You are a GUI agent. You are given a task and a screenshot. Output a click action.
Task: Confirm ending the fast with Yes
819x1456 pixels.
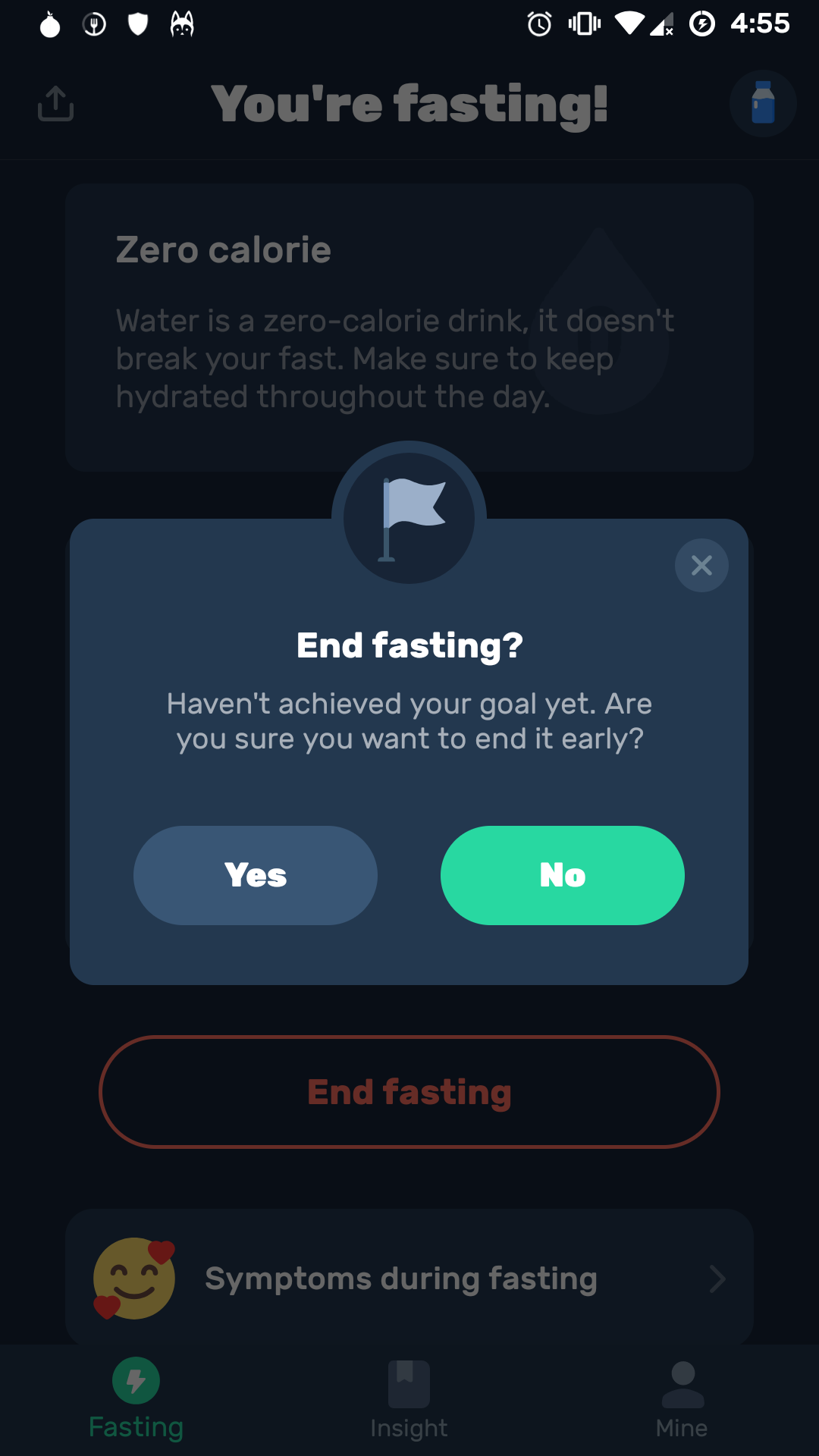(x=256, y=875)
